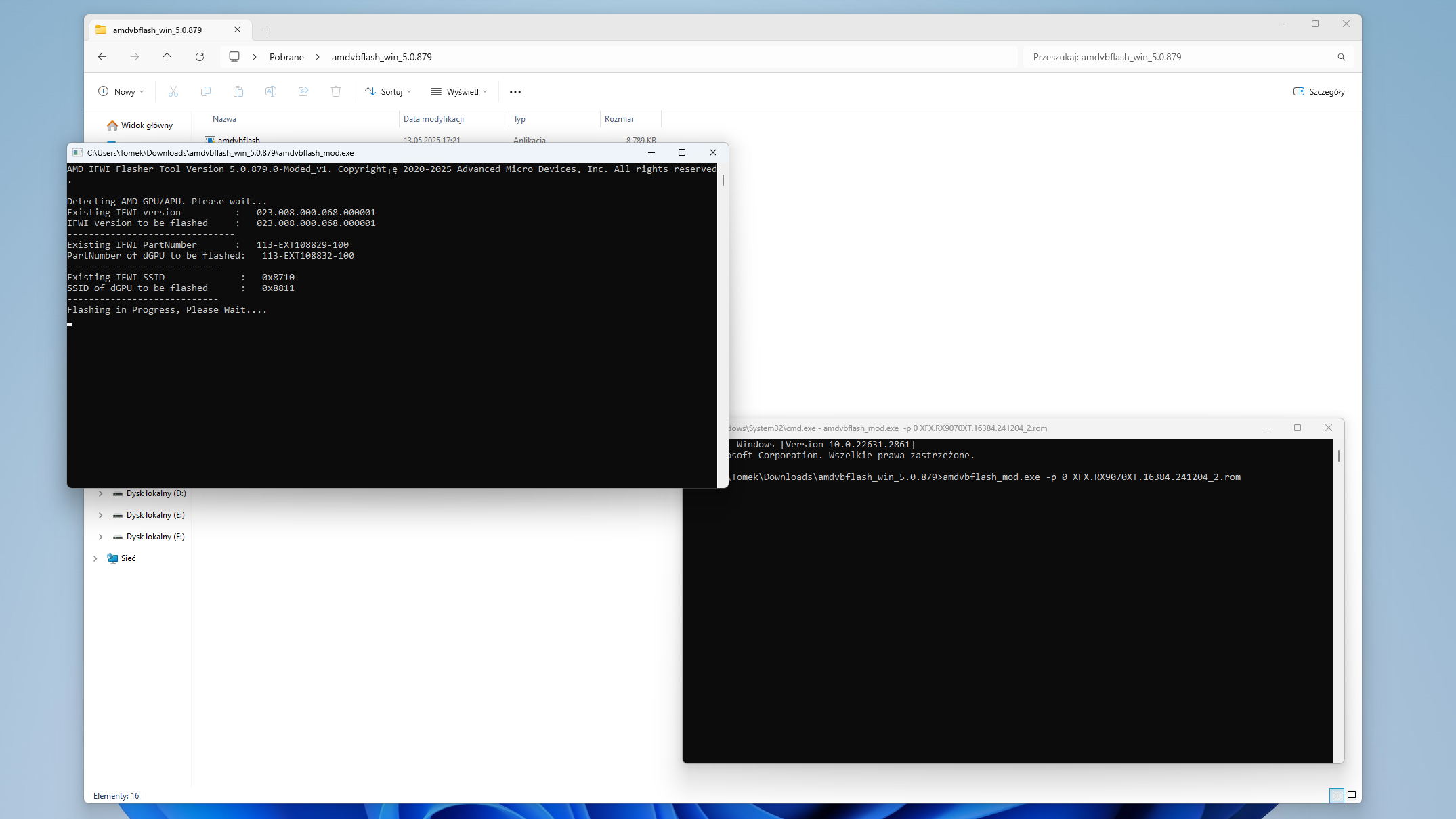The height and width of the screenshot is (819, 1456).
Task: Refresh the folder view
Action: [x=200, y=57]
